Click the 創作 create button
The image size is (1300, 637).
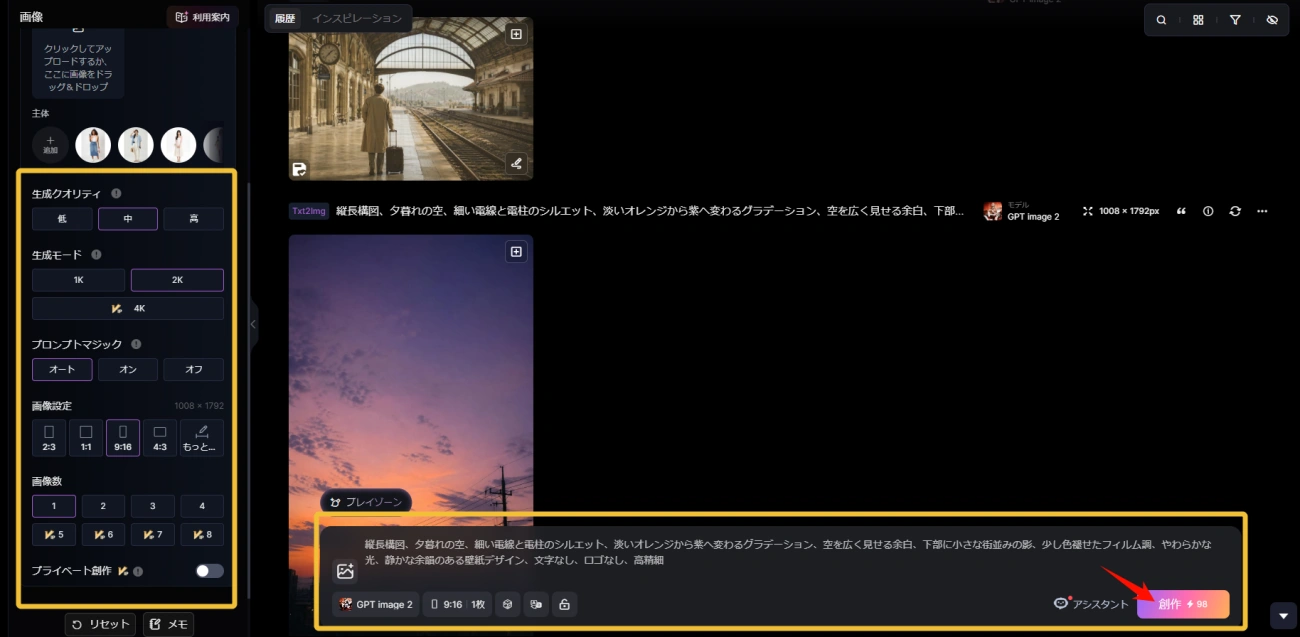[1183, 604]
